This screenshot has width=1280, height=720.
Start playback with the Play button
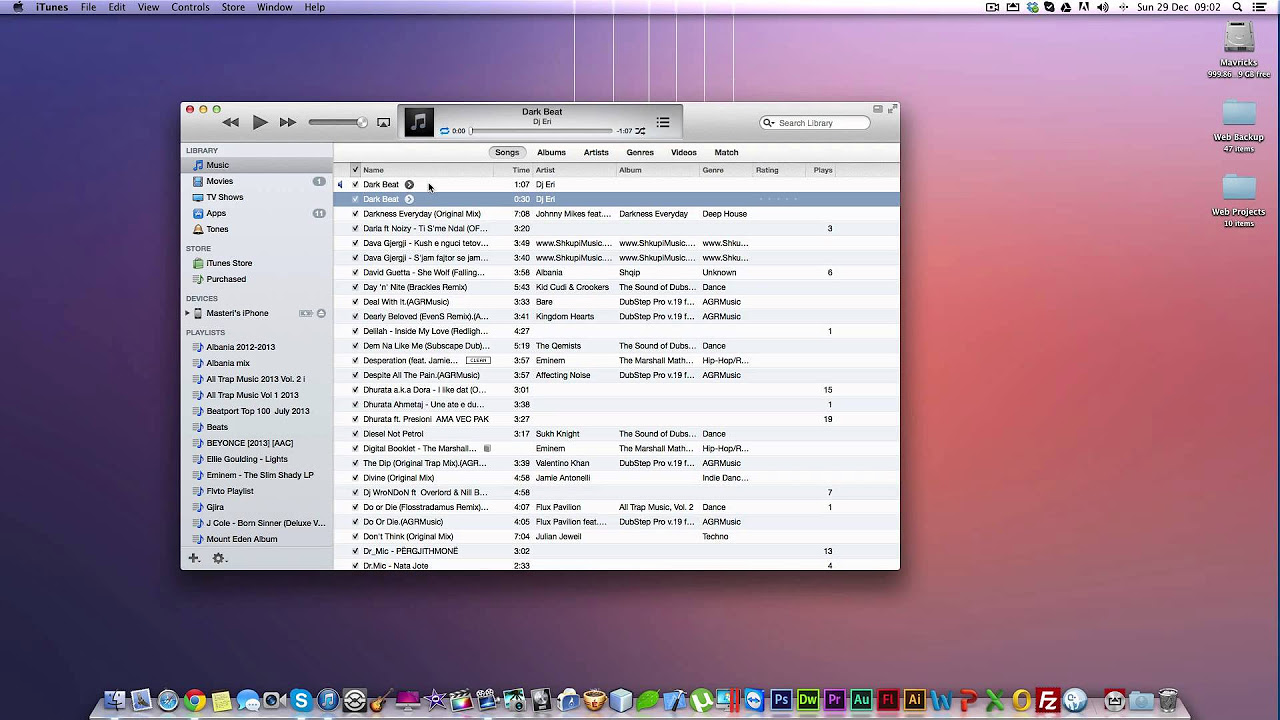coord(260,122)
